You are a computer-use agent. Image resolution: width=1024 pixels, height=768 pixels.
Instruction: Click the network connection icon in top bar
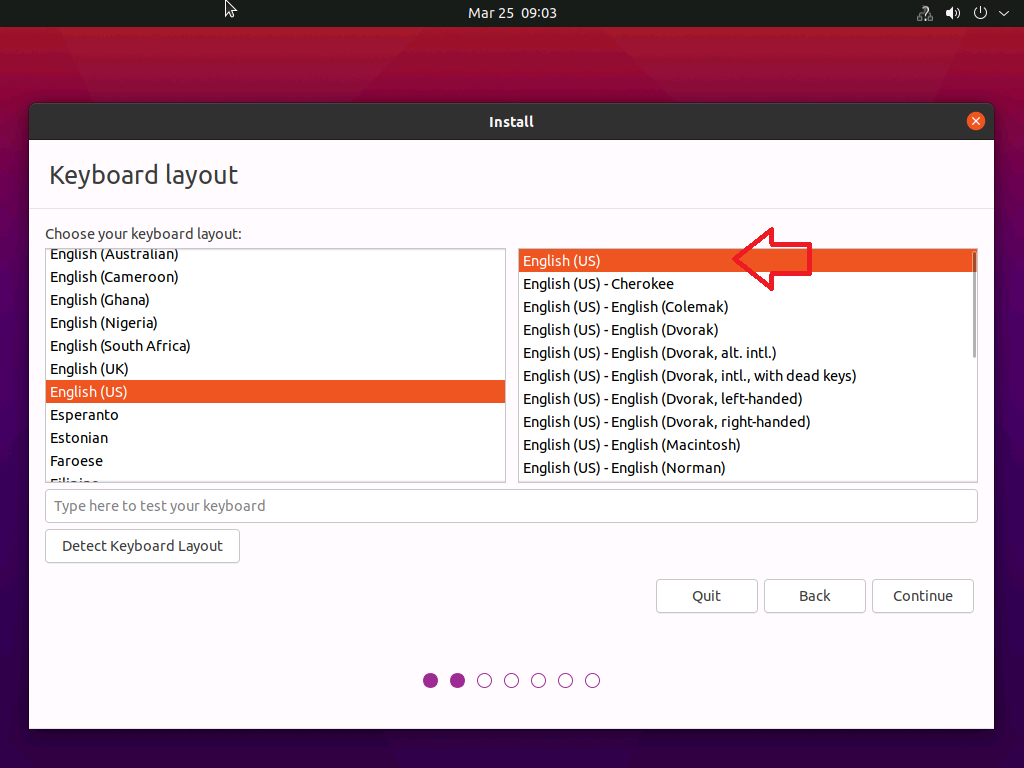pos(924,13)
